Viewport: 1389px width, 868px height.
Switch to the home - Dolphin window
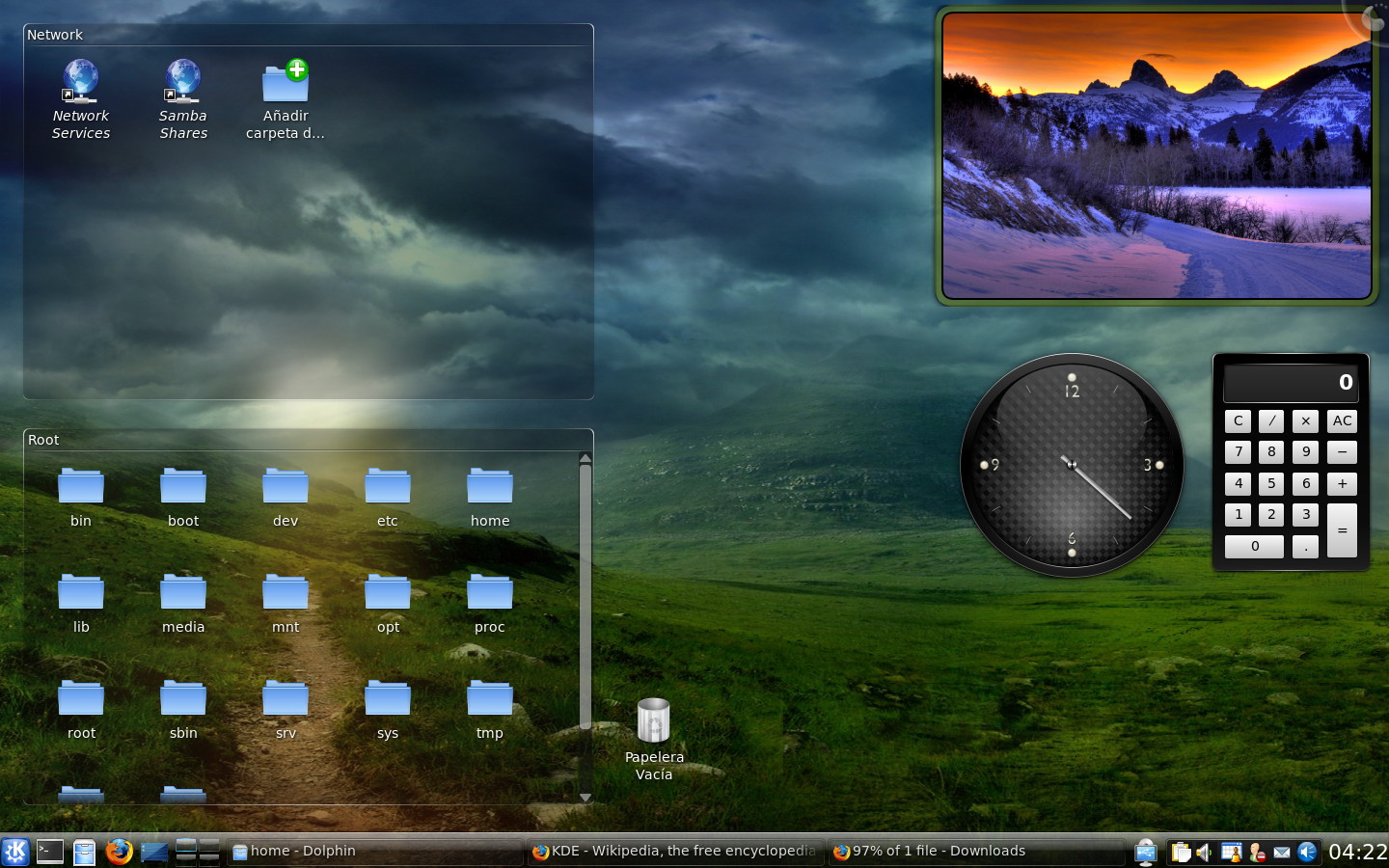[x=376, y=852]
